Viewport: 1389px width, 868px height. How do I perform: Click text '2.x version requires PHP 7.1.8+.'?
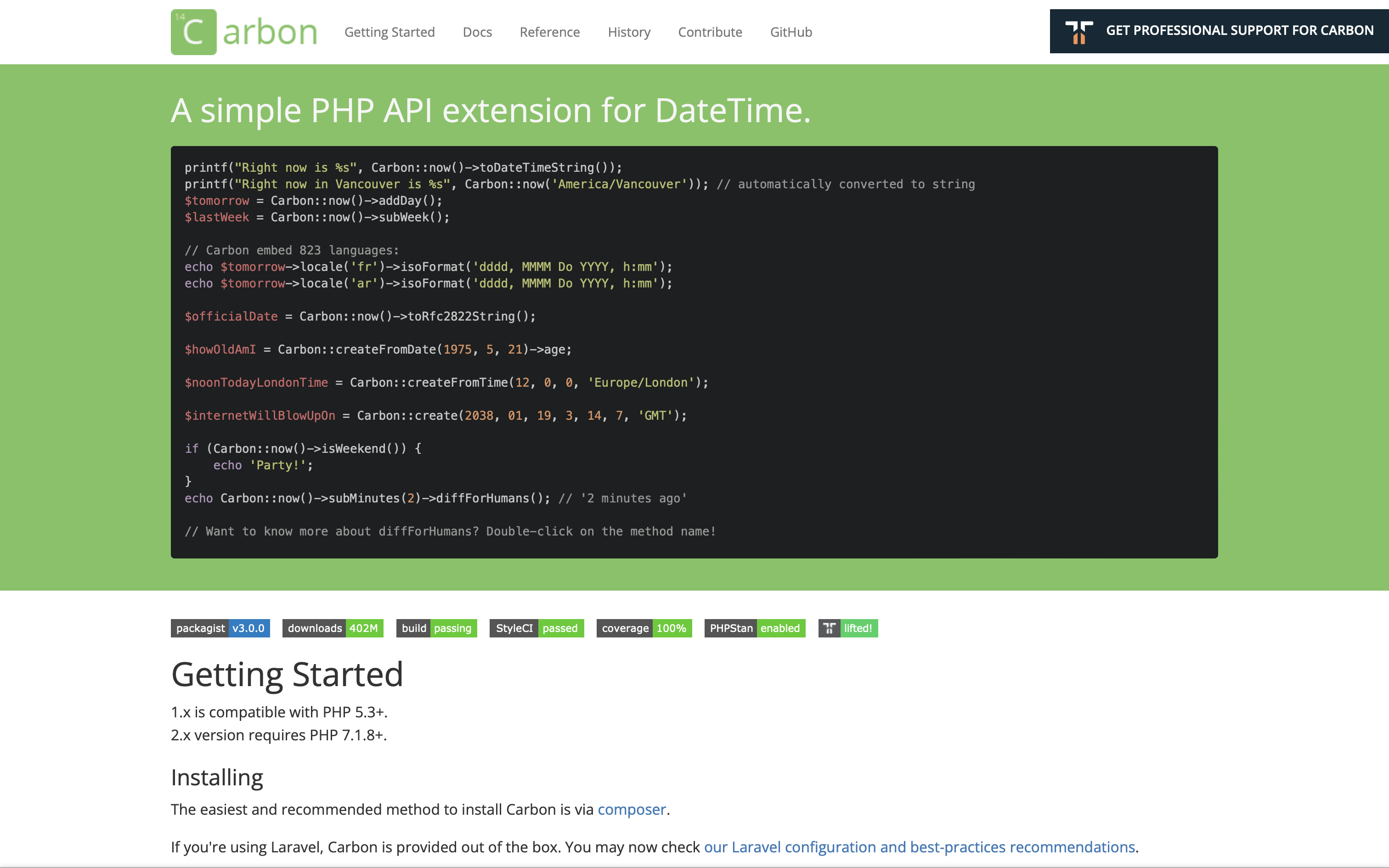(x=279, y=735)
